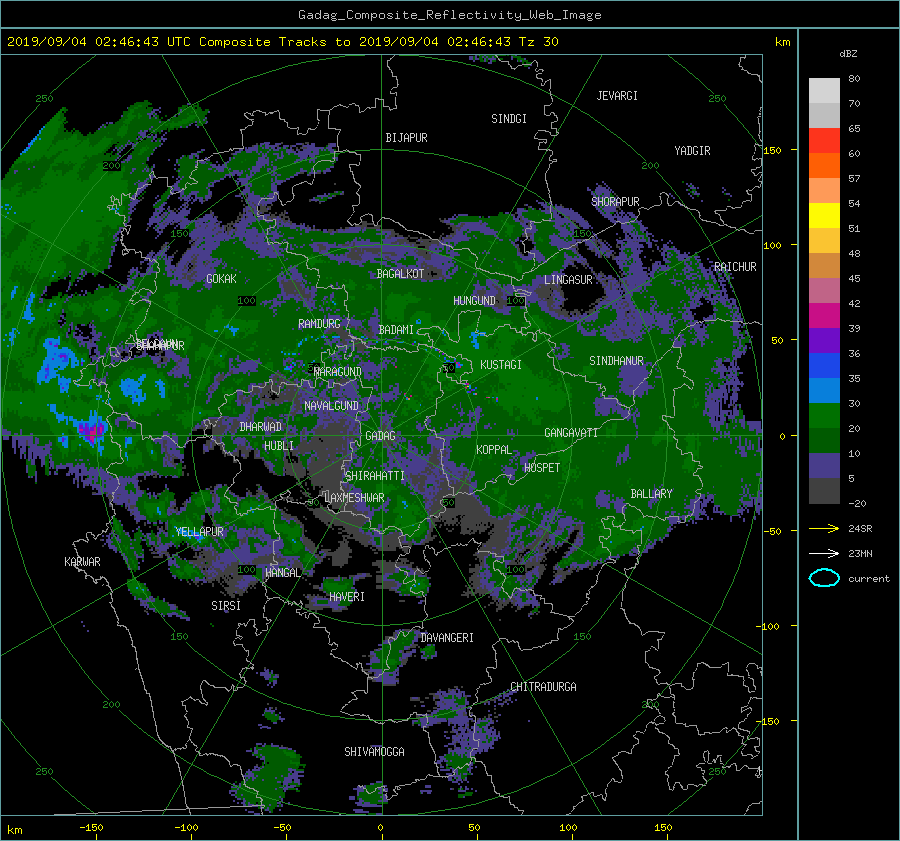Click the JEVARGI city label
The width and height of the screenshot is (900, 841).
pyautogui.click(x=617, y=96)
